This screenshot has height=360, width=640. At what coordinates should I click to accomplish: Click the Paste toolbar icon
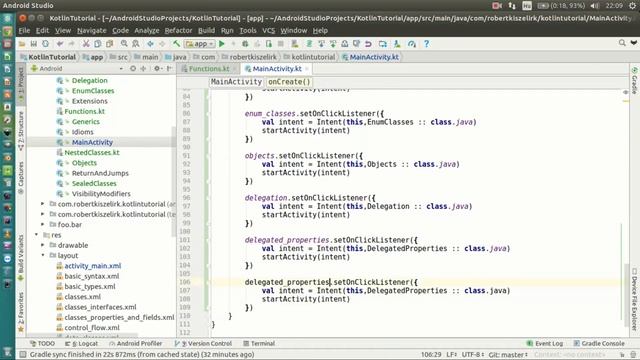[109, 44]
